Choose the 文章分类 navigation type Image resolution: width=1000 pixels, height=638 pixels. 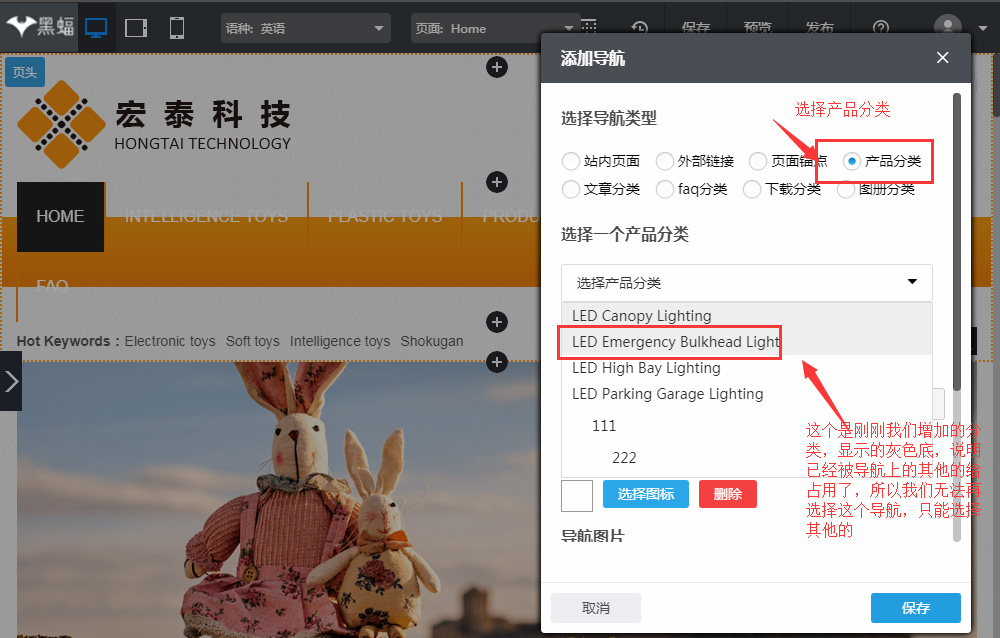pos(571,189)
